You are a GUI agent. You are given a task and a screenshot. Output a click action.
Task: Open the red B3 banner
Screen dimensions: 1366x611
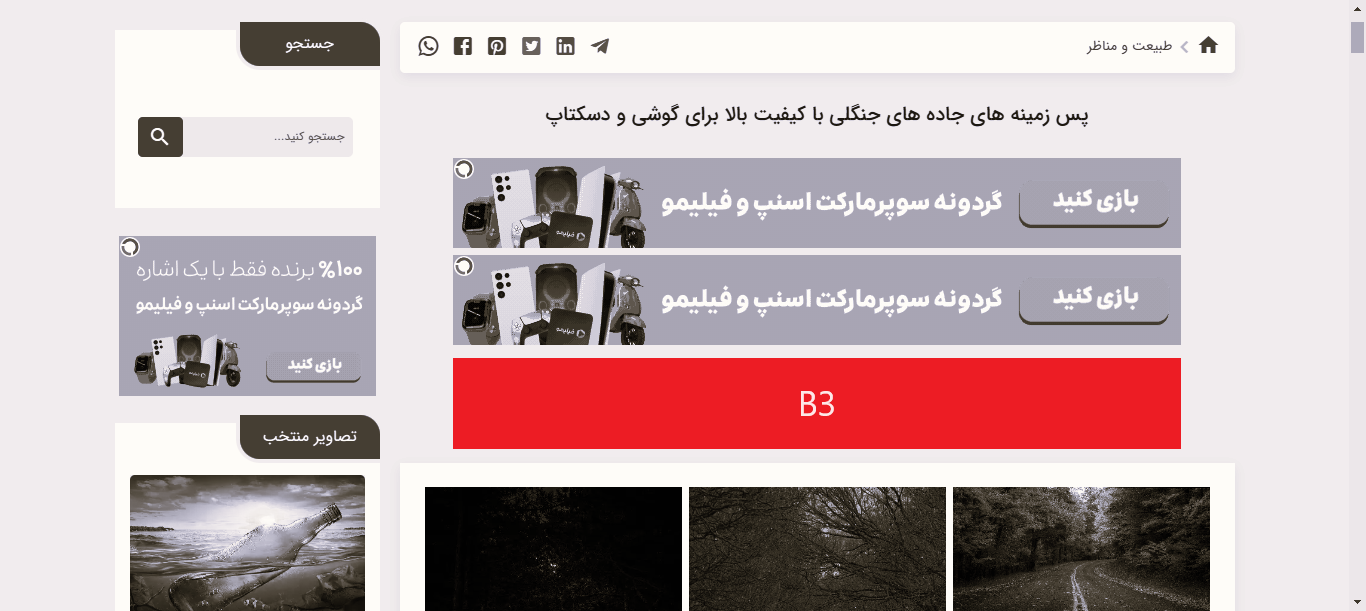click(x=817, y=403)
